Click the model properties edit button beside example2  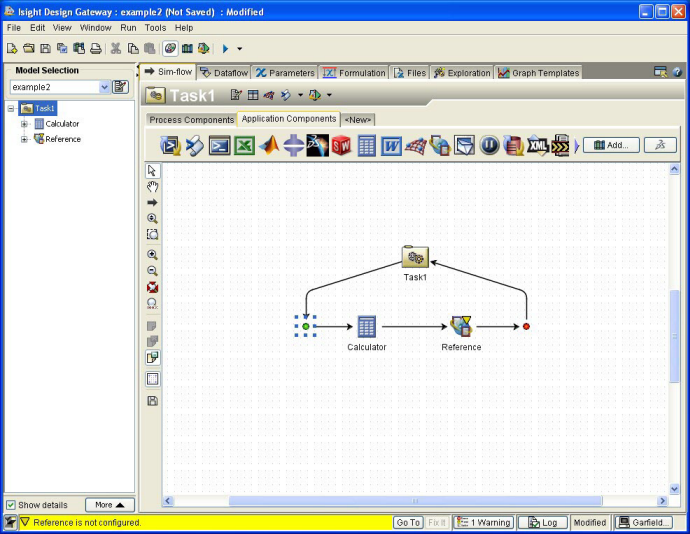[x=120, y=87]
